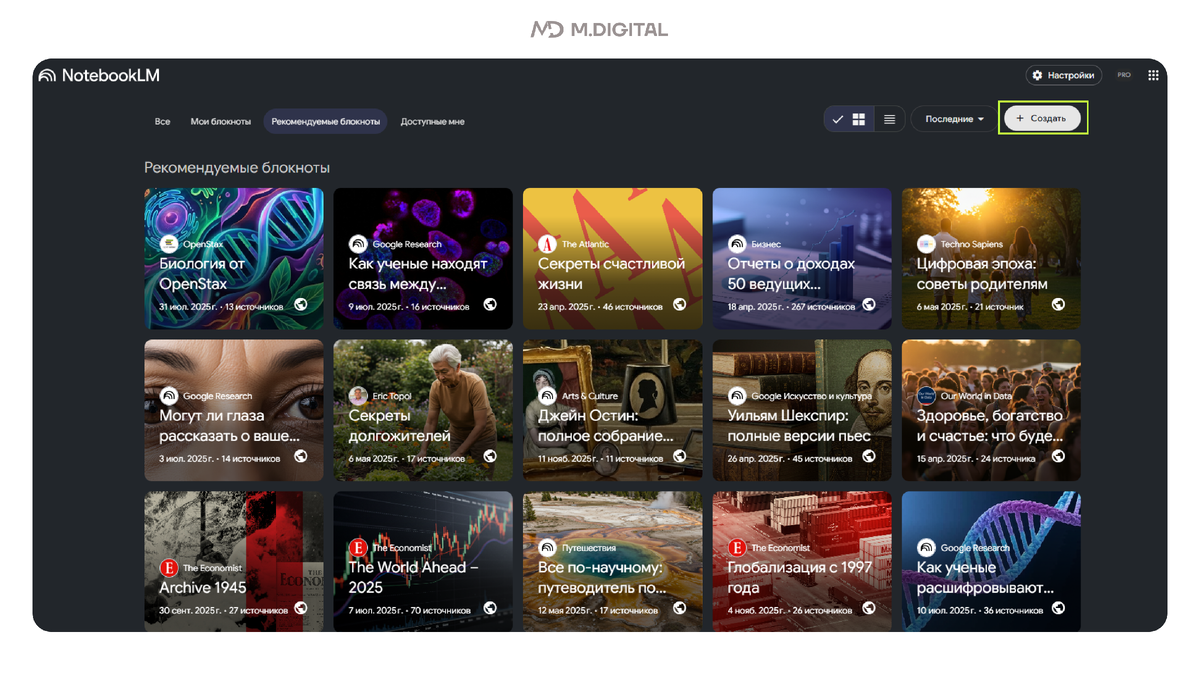Click globe icon on Как ученые расшифровывают card
The width and height of the screenshot is (1200, 675).
1058,608
